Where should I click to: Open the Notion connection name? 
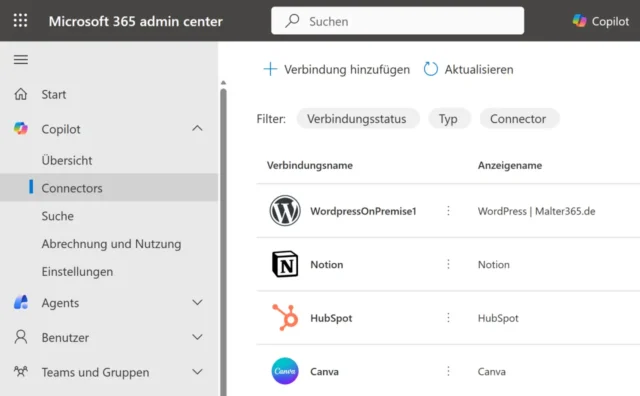(327, 265)
